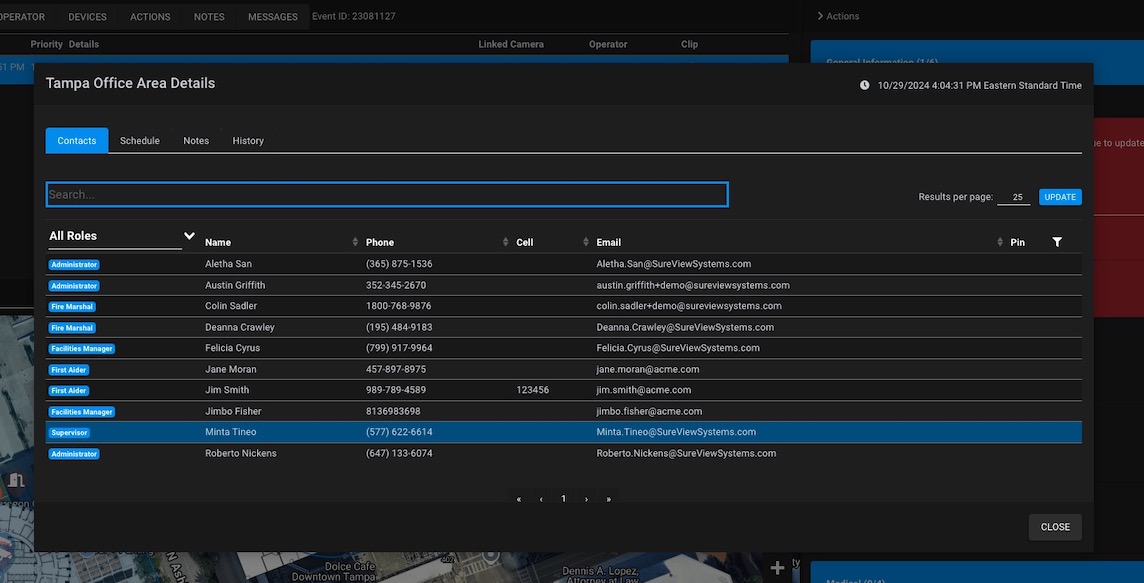Click Jim Smith's cell 123456
This screenshot has height=583, width=1144.
[x=533, y=390]
